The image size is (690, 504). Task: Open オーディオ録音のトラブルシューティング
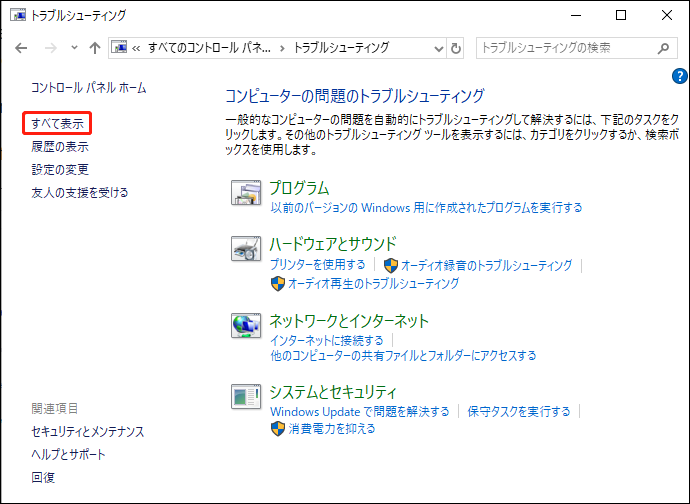click(487, 265)
